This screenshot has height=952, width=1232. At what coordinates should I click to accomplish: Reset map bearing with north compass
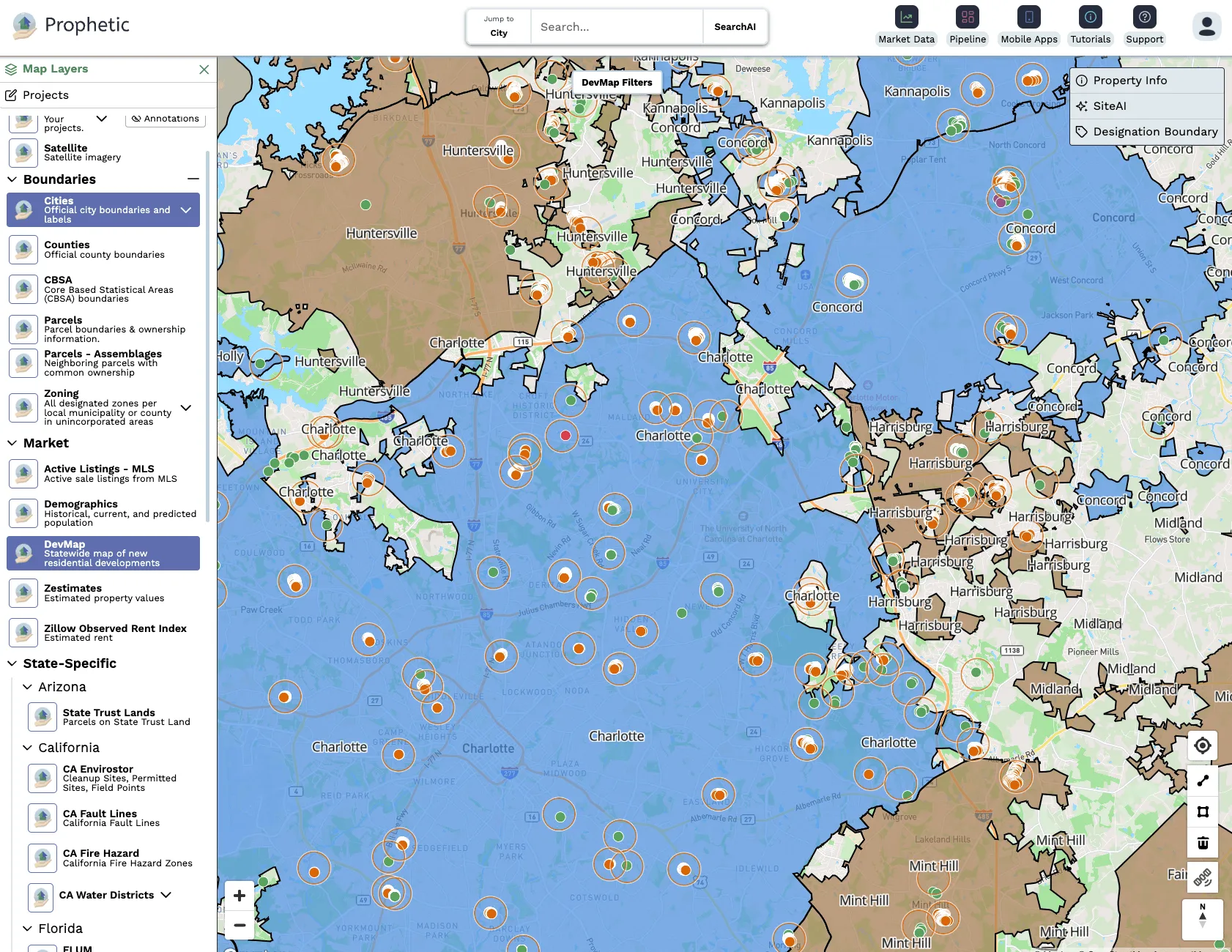coord(1203,918)
